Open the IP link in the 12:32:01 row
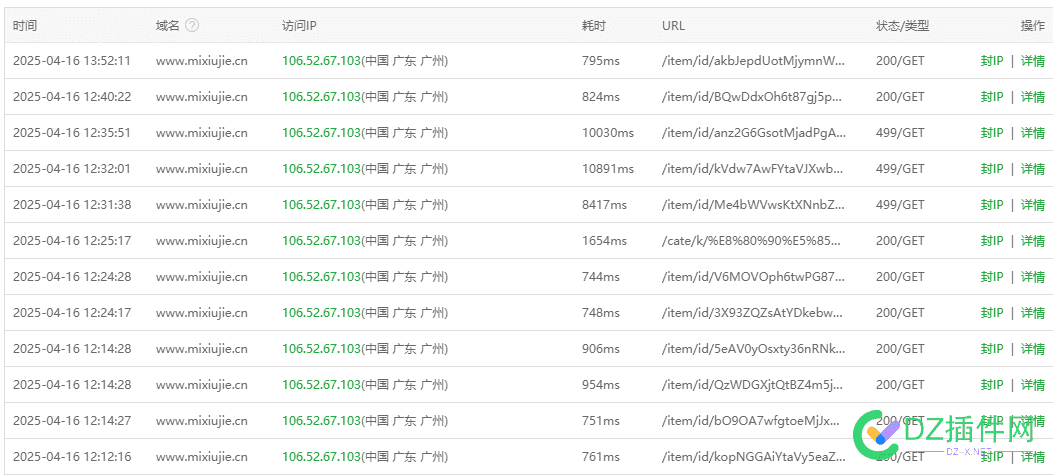This screenshot has width=1053, height=475. (x=321, y=169)
